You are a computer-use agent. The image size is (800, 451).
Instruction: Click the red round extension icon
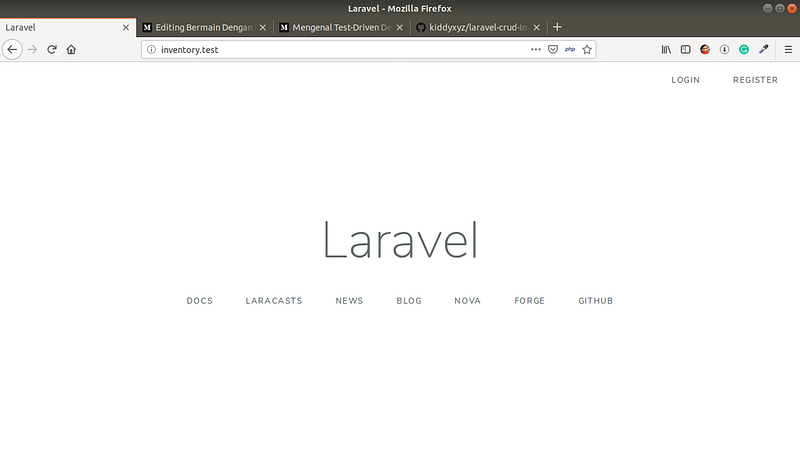[x=705, y=49]
